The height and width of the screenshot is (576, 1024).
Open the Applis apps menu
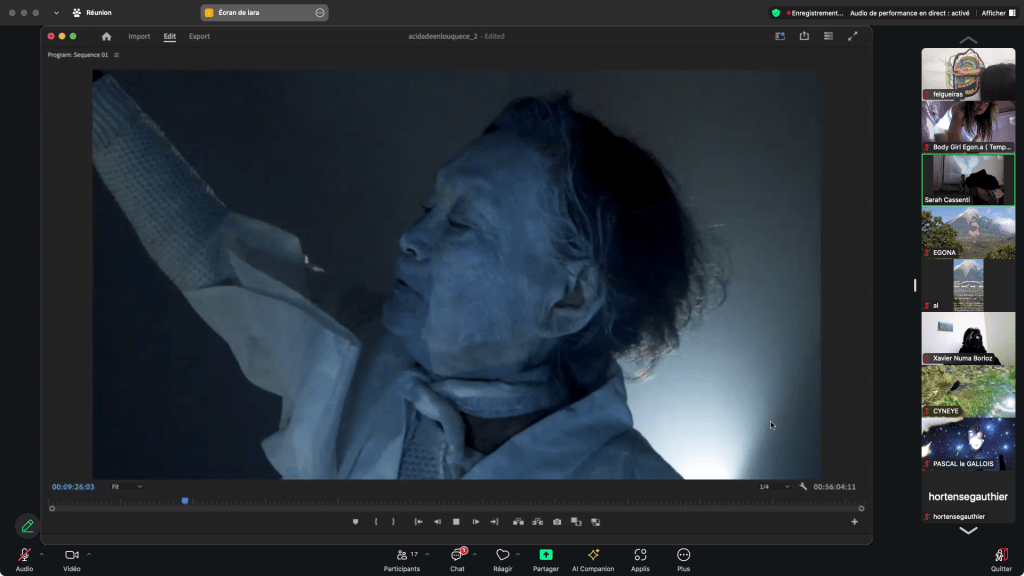(x=640, y=554)
